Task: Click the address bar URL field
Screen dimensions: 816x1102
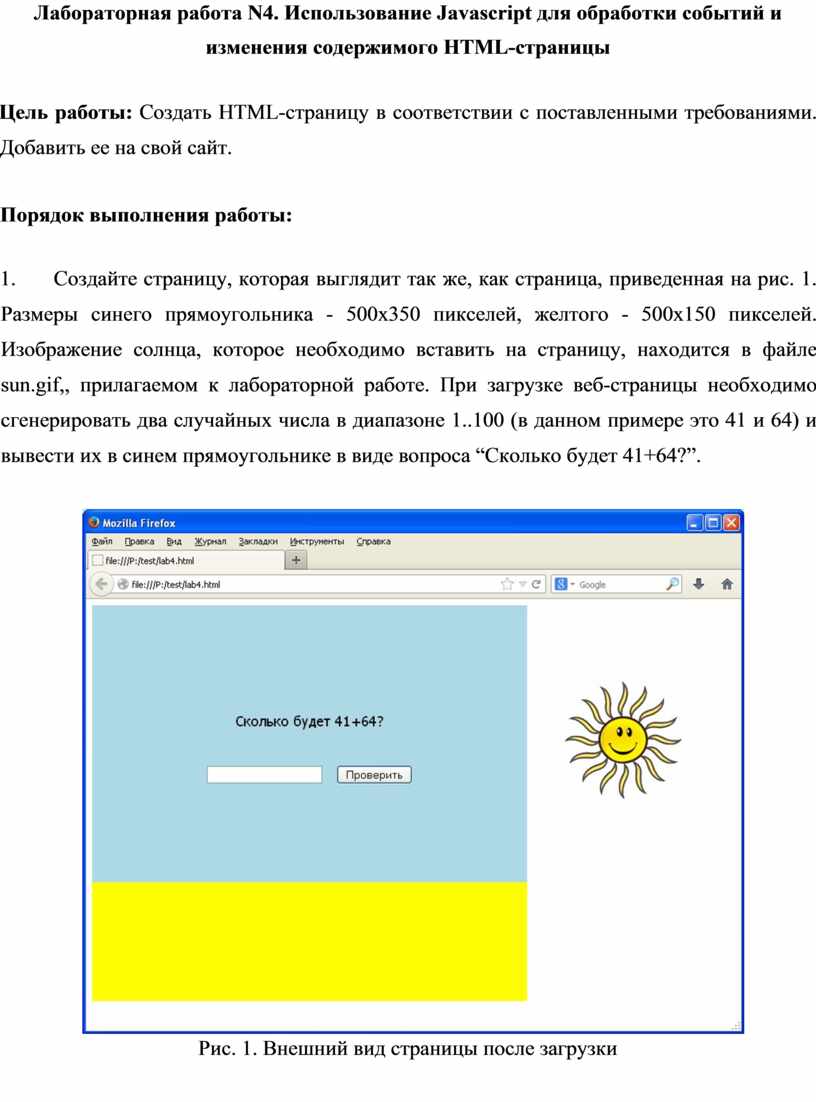Action: click(300, 584)
